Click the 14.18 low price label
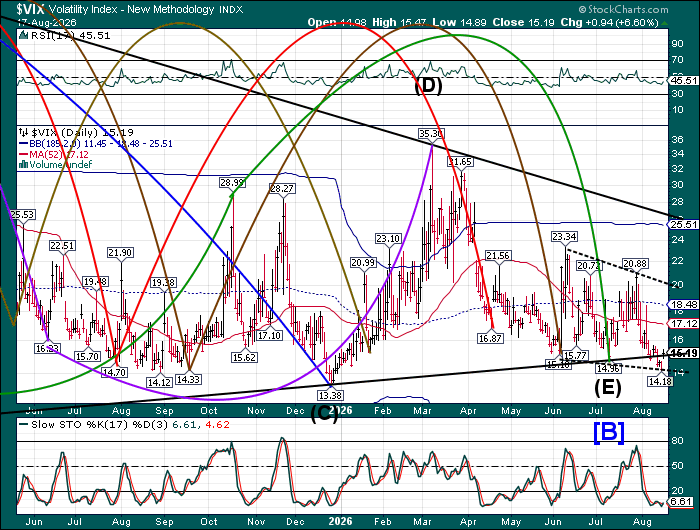 click(660, 381)
